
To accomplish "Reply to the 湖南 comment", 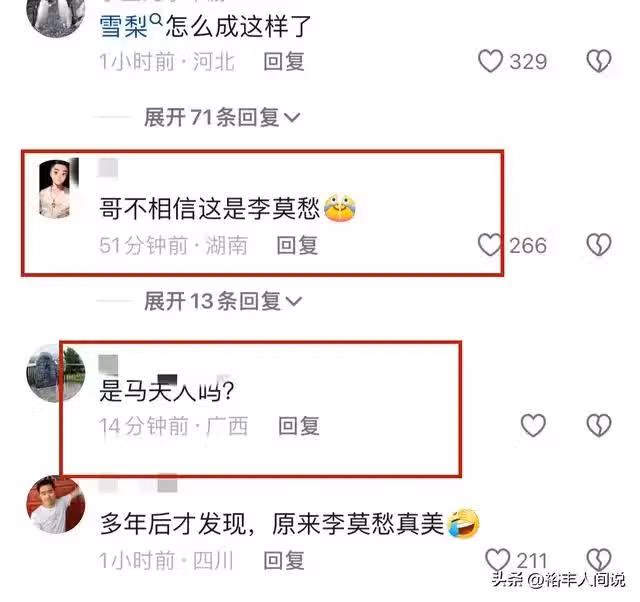I will coord(297,245).
